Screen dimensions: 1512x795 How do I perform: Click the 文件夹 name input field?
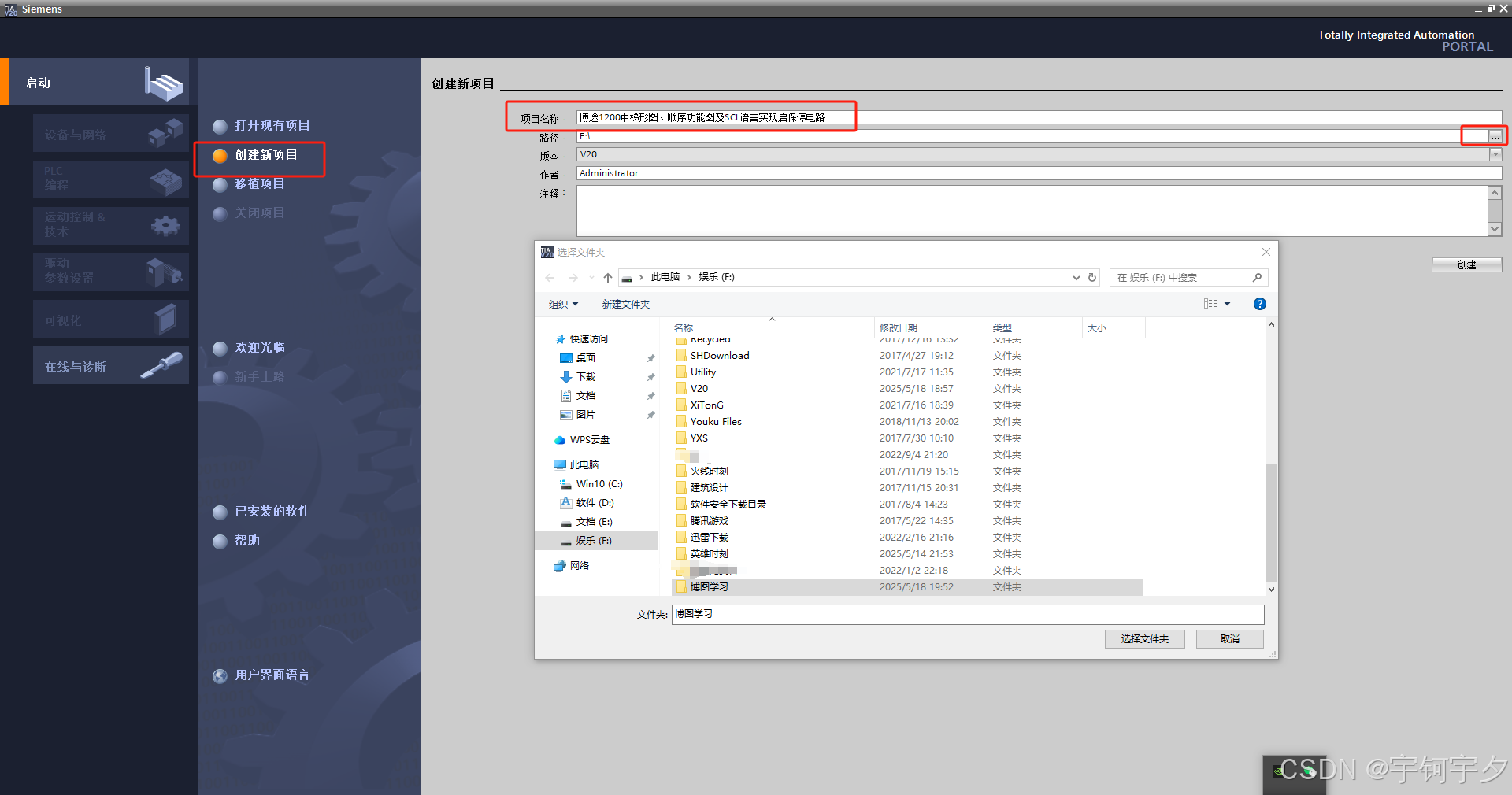pyautogui.click(x=968, y=615)
